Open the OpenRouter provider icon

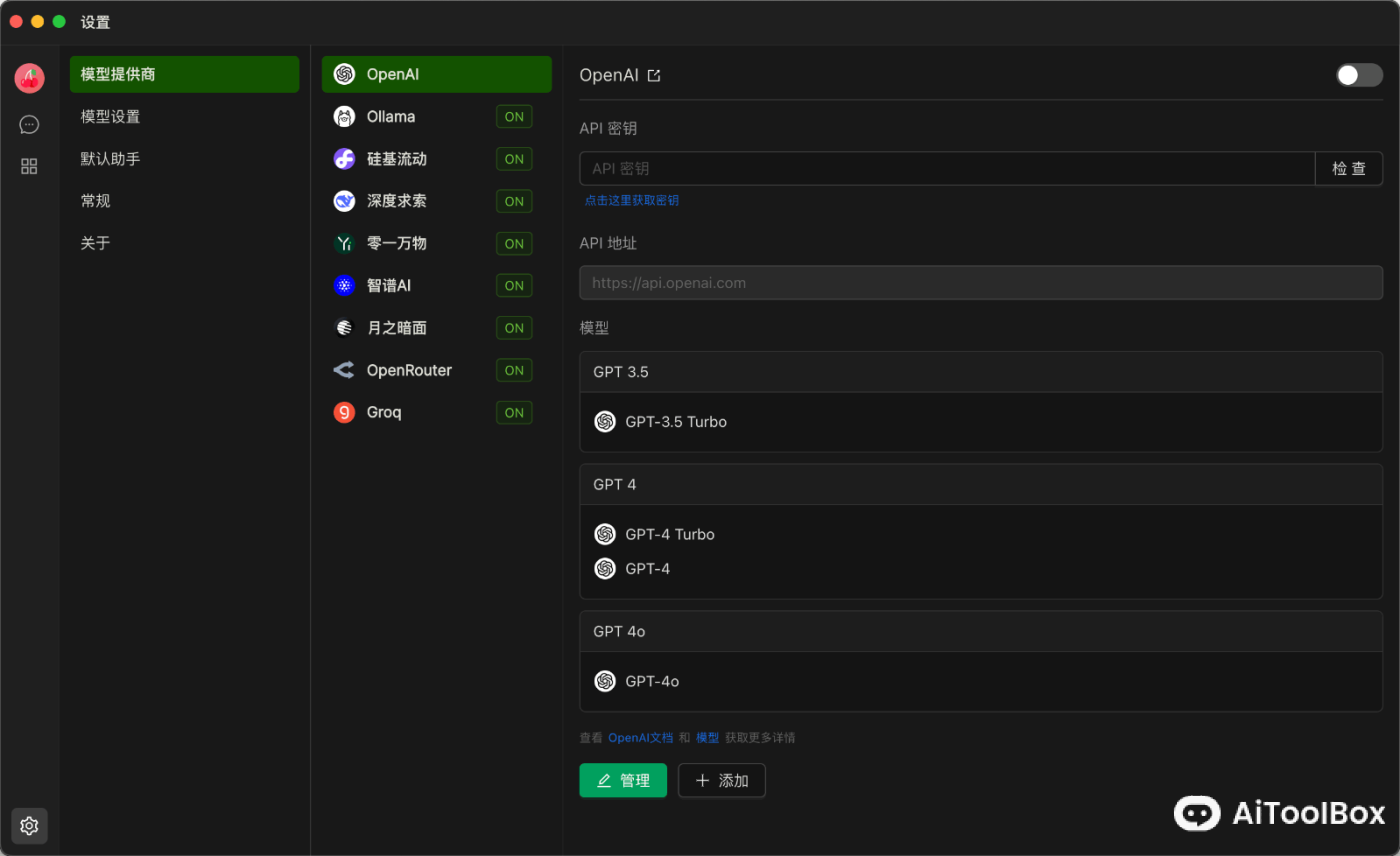tap(345, 369)
